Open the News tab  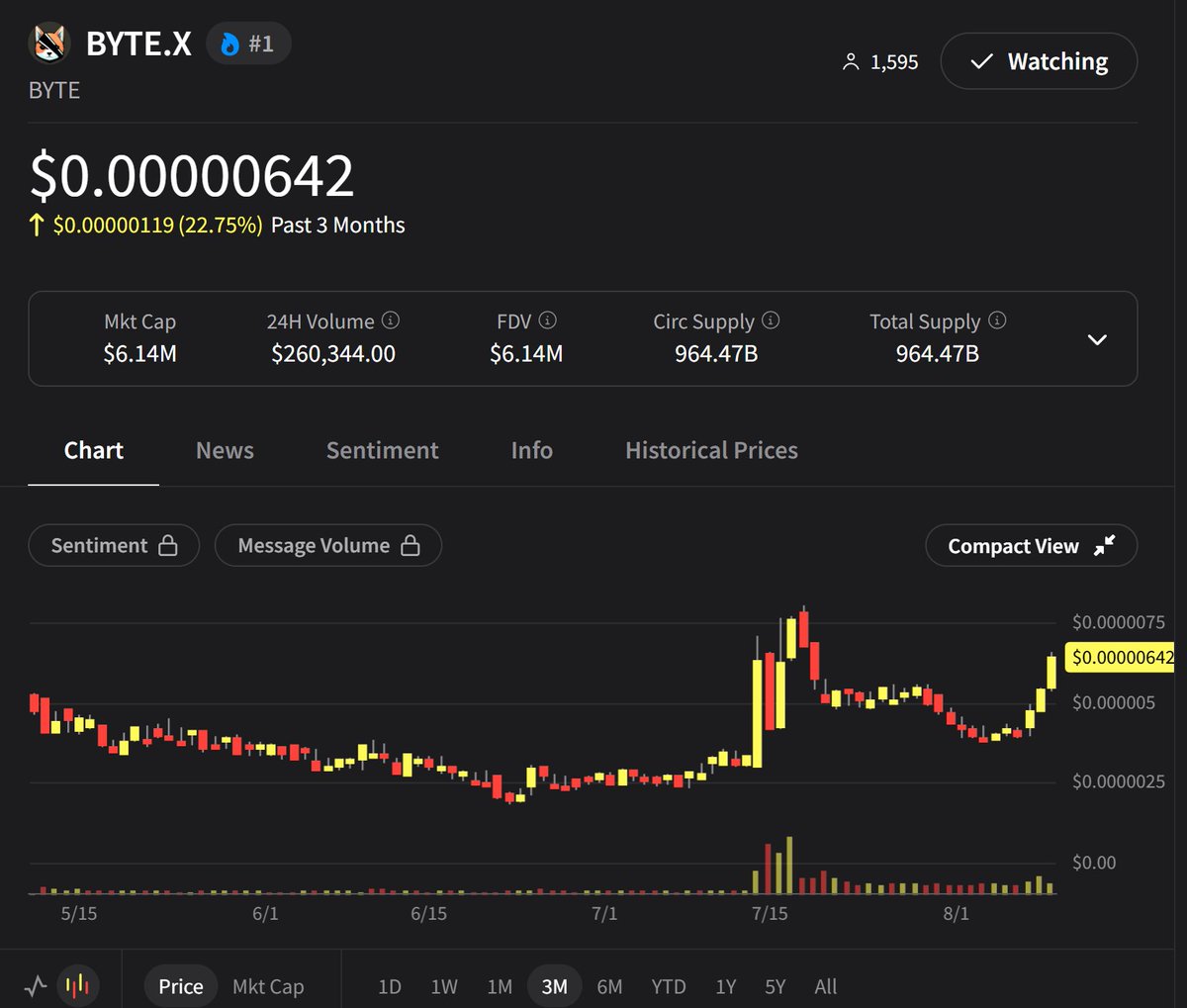[x=225, y=451]
